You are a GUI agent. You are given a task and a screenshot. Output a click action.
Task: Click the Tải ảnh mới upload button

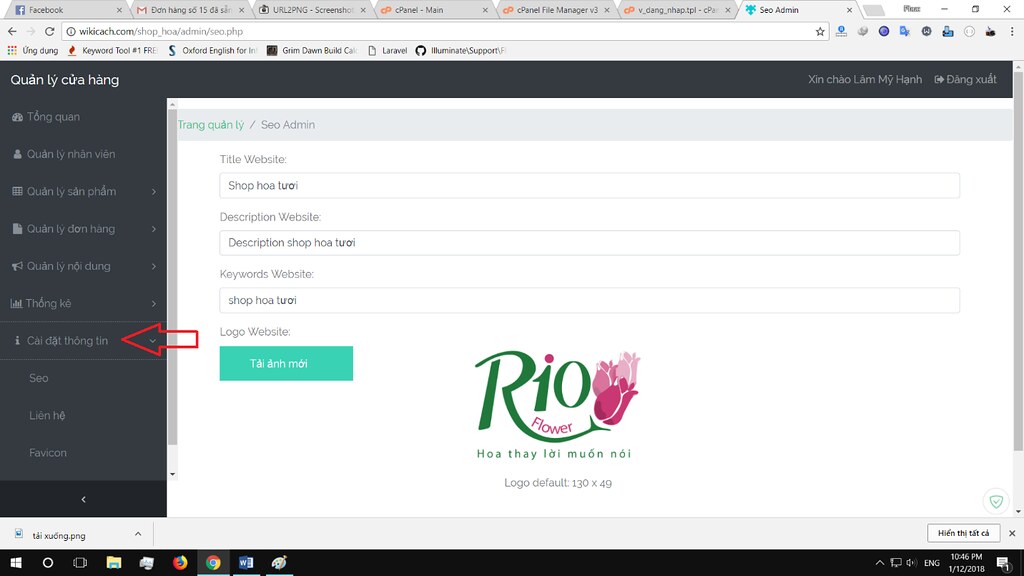click(286, 364)
